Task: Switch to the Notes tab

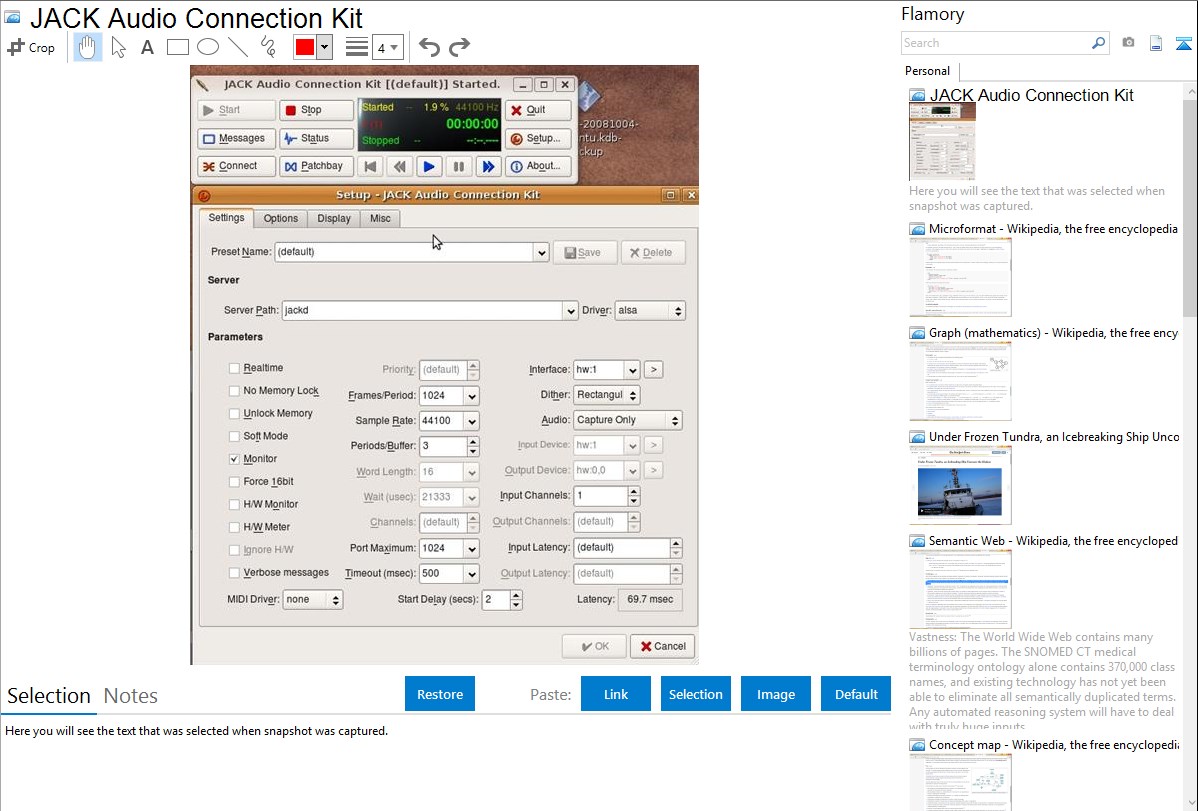Action: (x=131, y=696)
